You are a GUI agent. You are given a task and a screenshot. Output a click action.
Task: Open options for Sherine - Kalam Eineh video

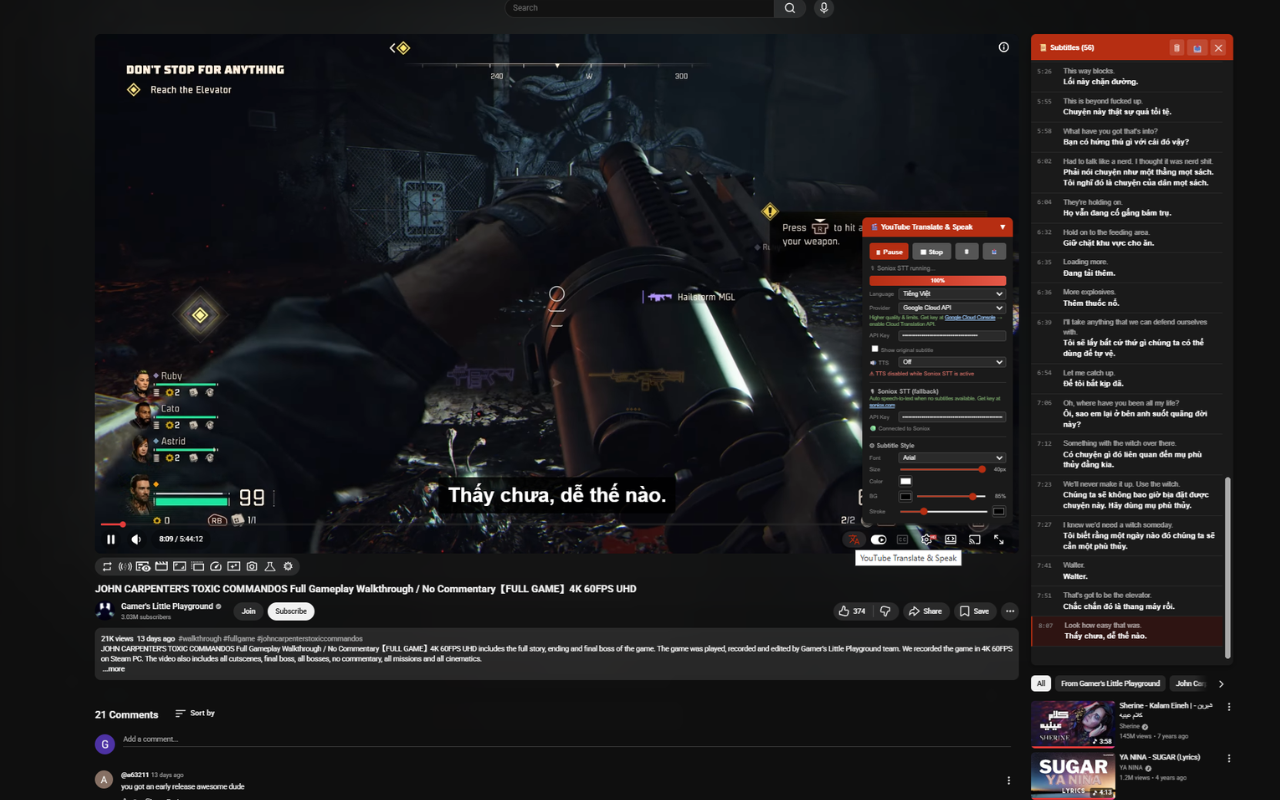tap(1229, 707)
